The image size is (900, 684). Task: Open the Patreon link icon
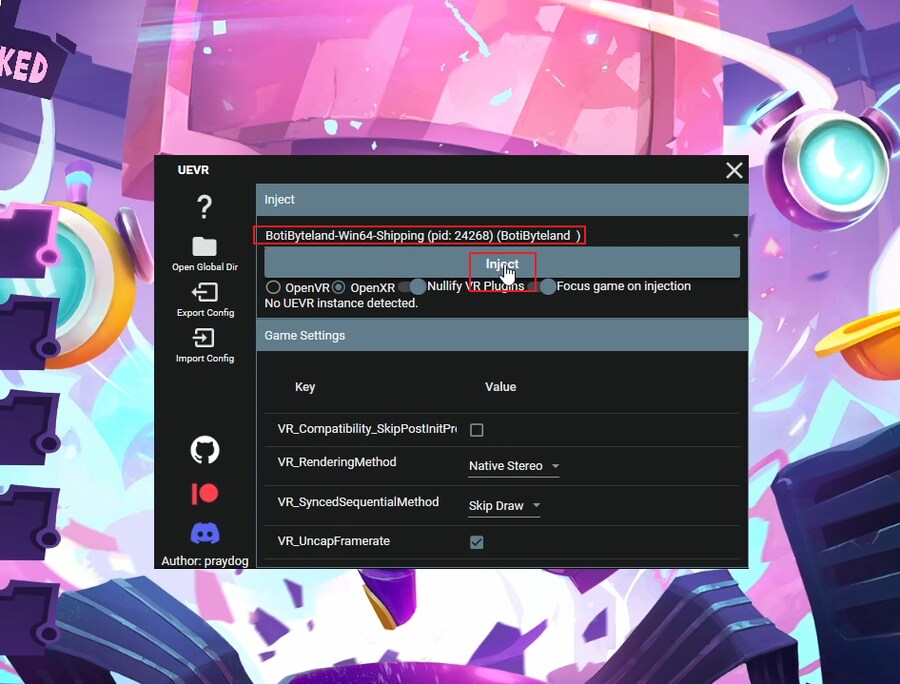coord(204,493)
